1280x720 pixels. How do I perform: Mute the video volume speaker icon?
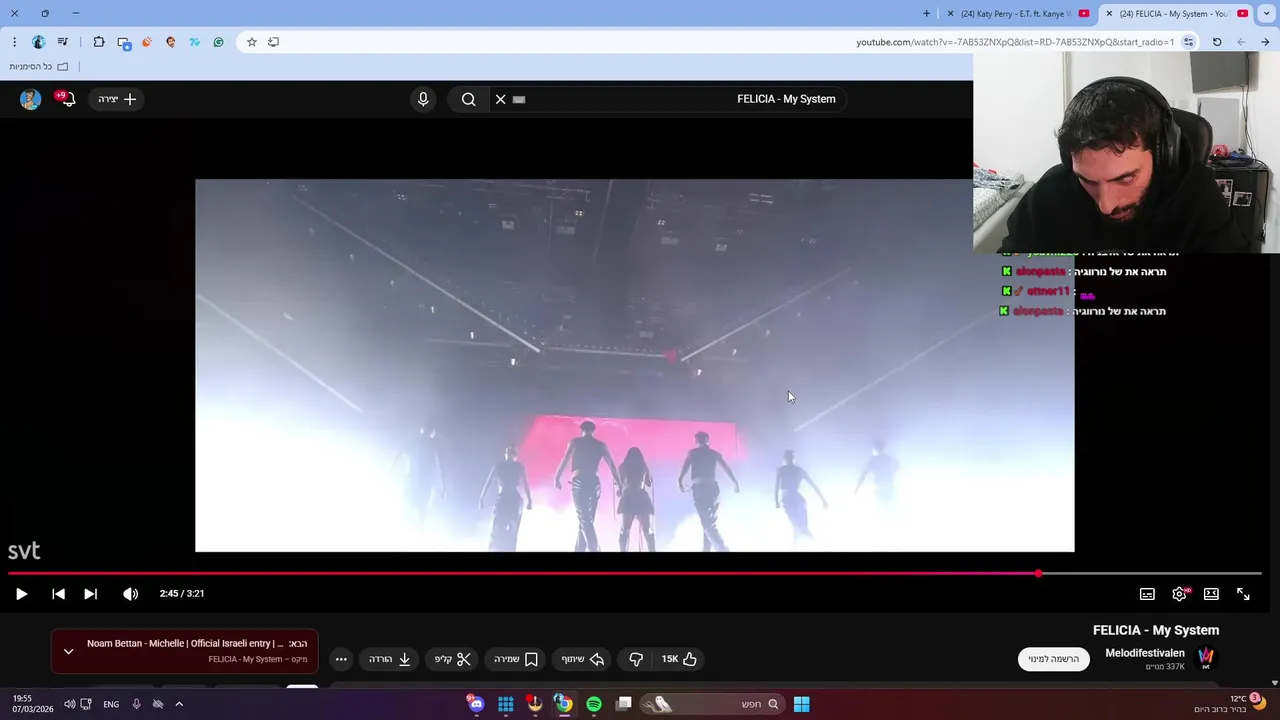130,594
